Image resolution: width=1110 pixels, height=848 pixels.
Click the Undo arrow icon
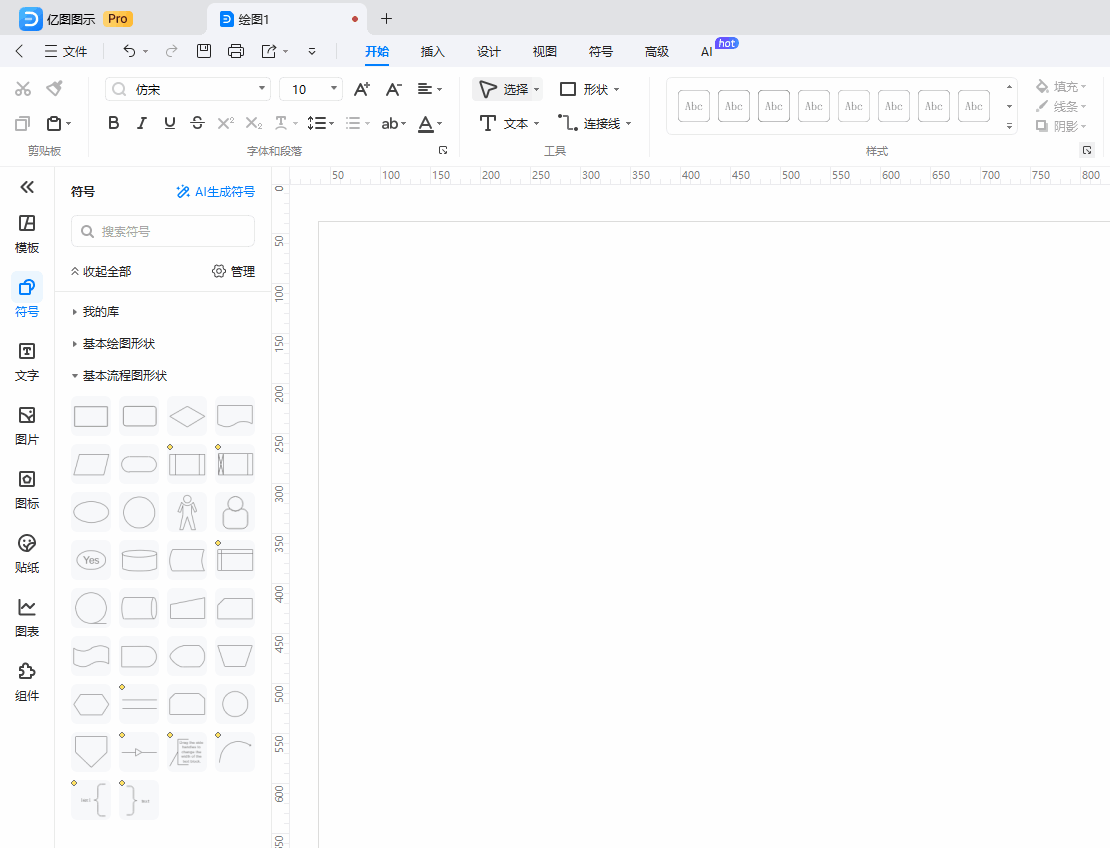point(129,51)
